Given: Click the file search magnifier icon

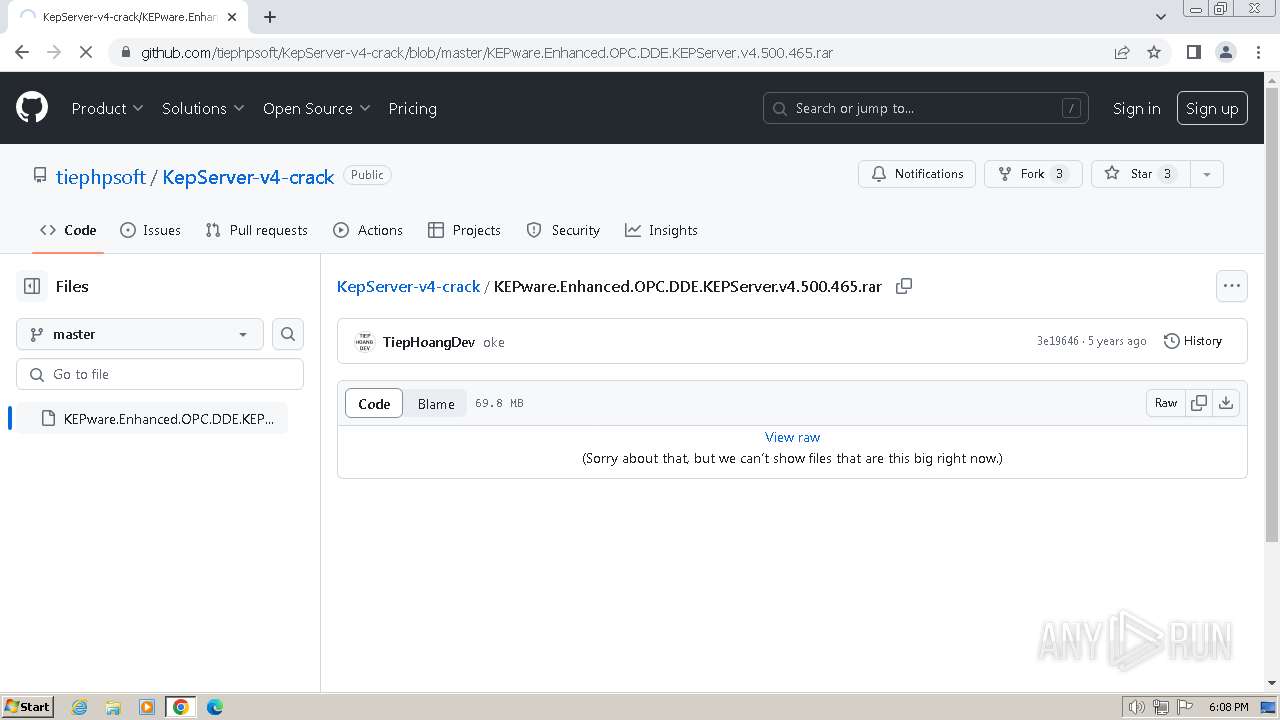Looking at the screenshot, I should [x=288, y=334].
